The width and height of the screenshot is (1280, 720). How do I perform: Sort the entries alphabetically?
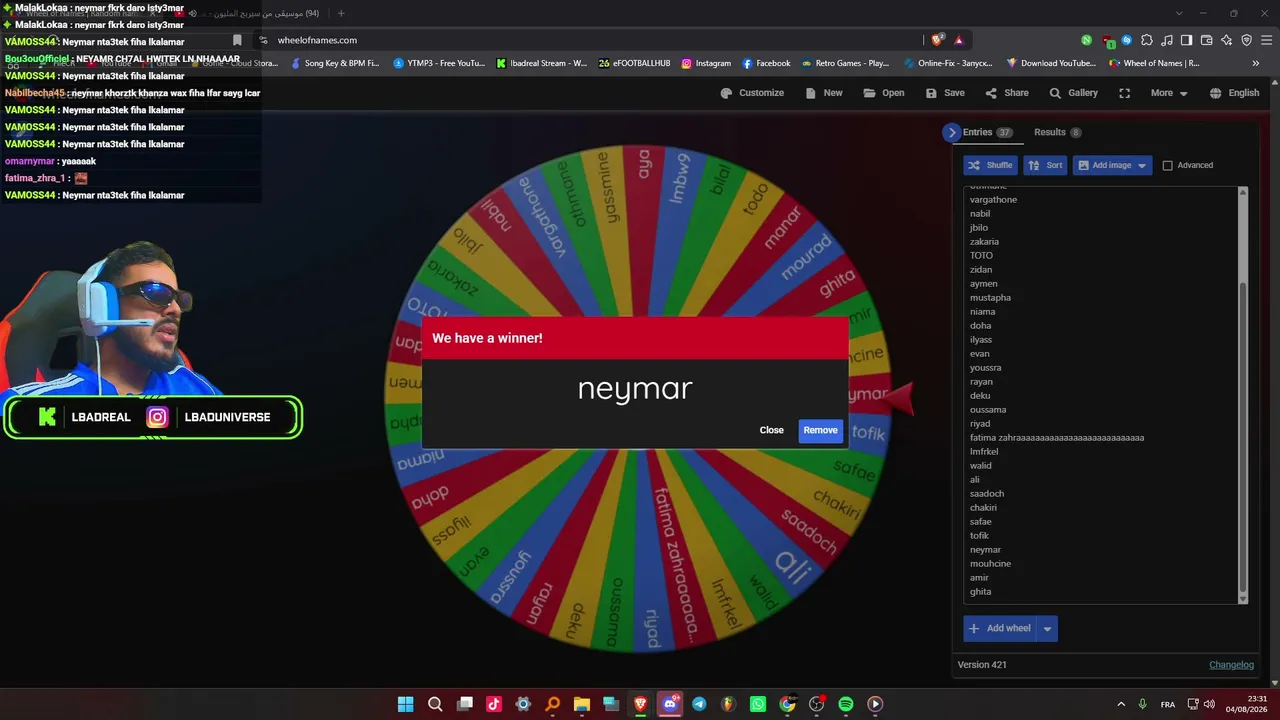1046,165
